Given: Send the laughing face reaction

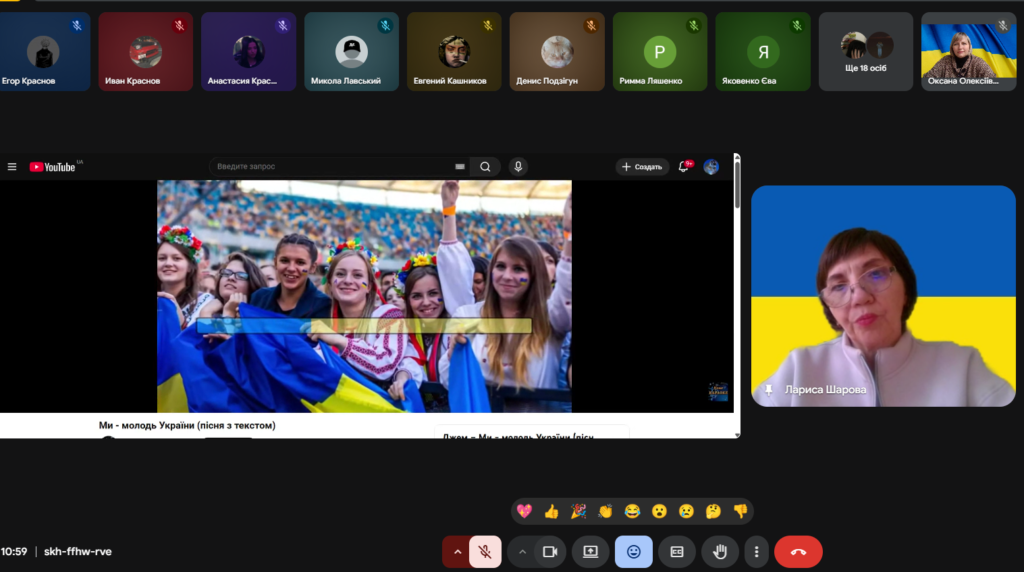Looking at the screenshot, I should [x=632, y=511].
